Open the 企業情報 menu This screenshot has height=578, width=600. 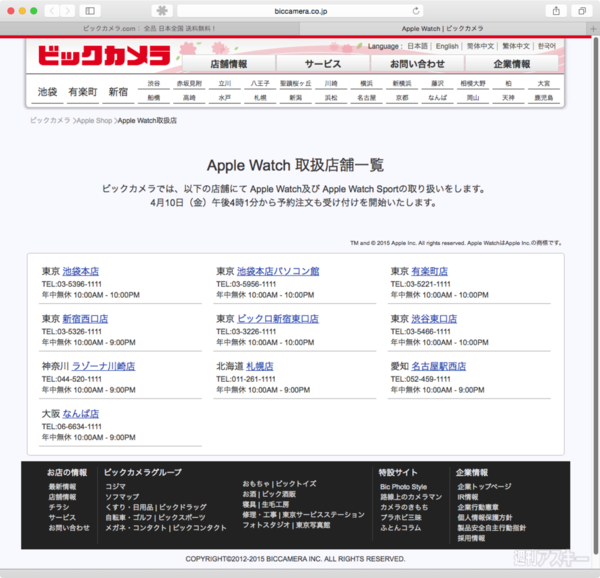(x=512, y=64)
